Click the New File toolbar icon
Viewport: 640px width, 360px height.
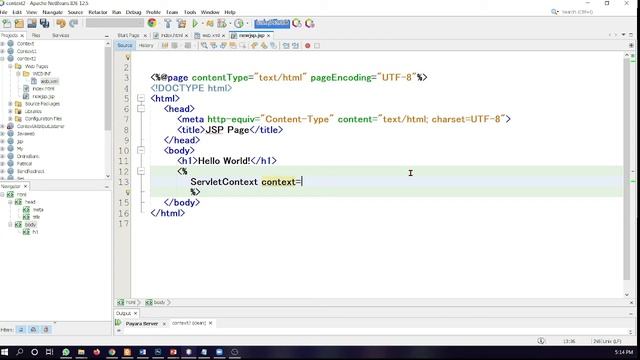click(7, 24)
